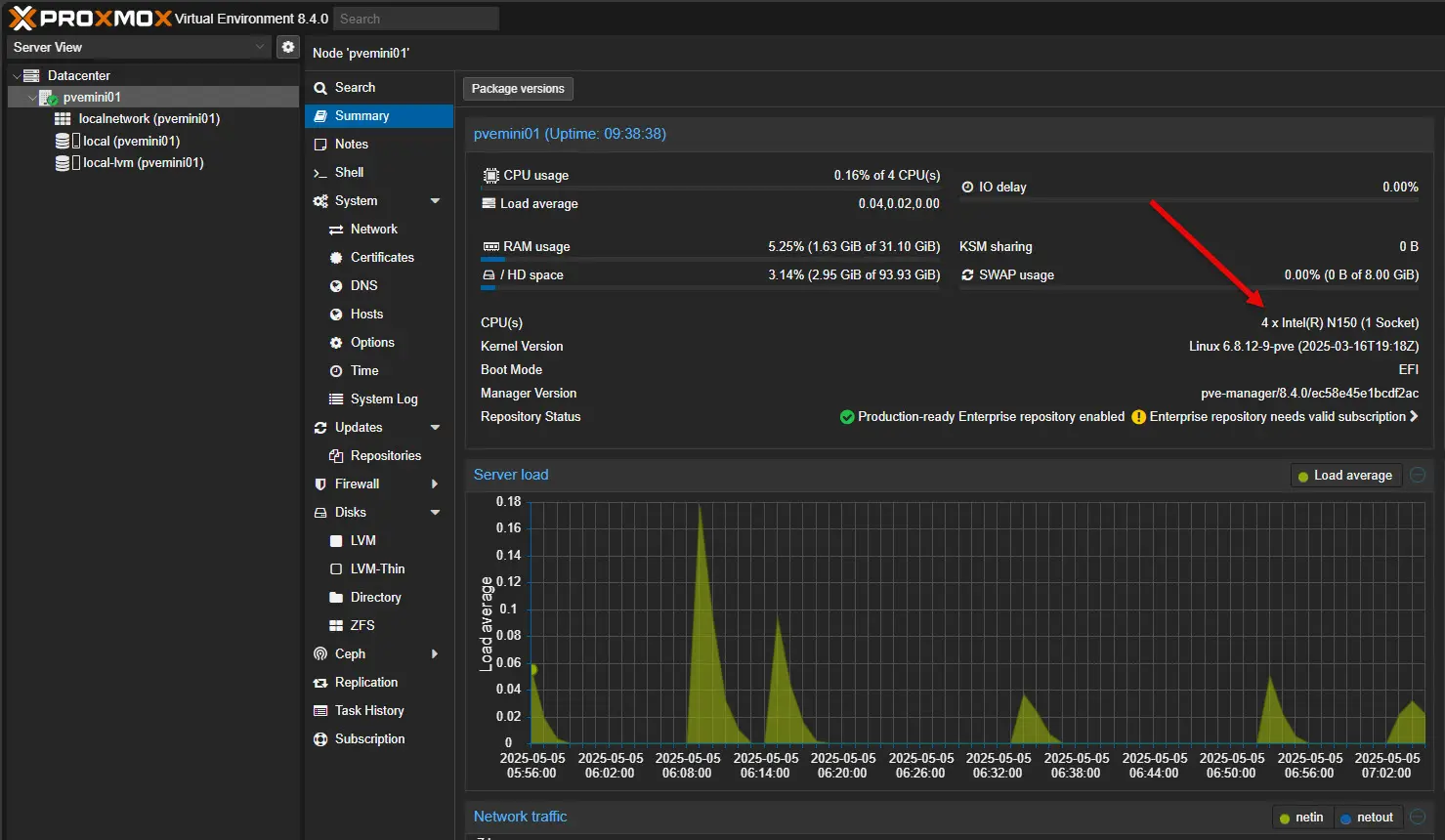Click the Ceph icon in the node menu
Screen dimensions: 1445x840
pos(320,653)
